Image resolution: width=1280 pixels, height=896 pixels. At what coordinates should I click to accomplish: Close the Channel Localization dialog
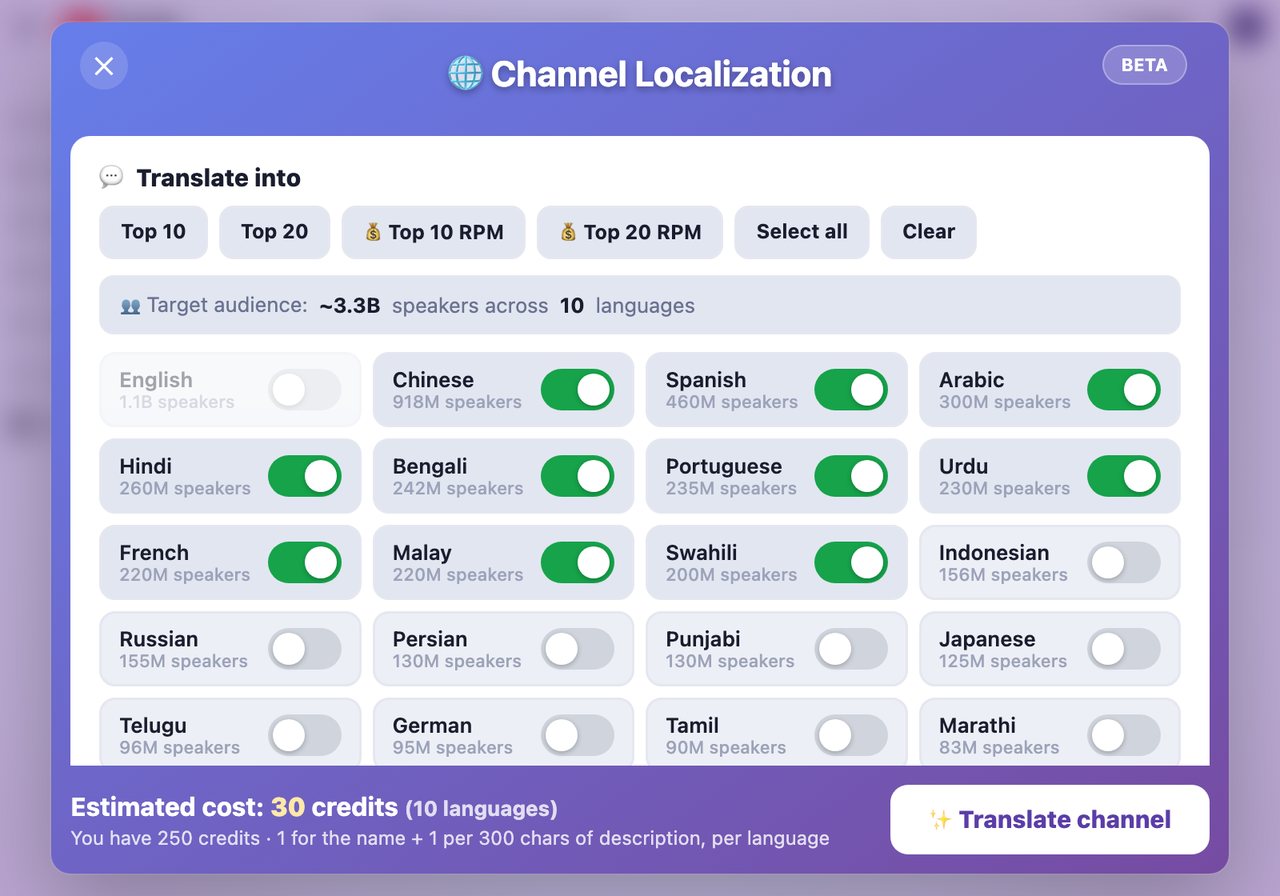point(104,66)
